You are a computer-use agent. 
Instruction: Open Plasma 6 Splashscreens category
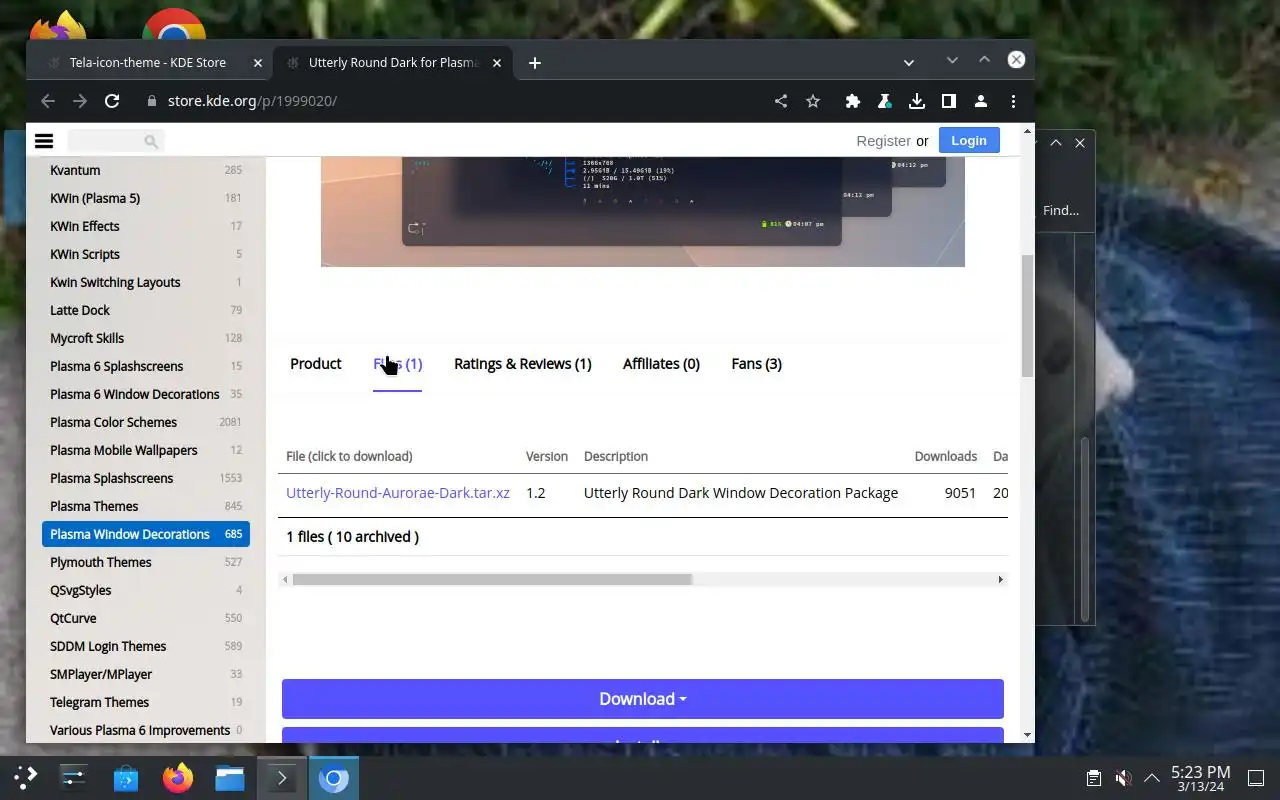click(x=117, y=366)
